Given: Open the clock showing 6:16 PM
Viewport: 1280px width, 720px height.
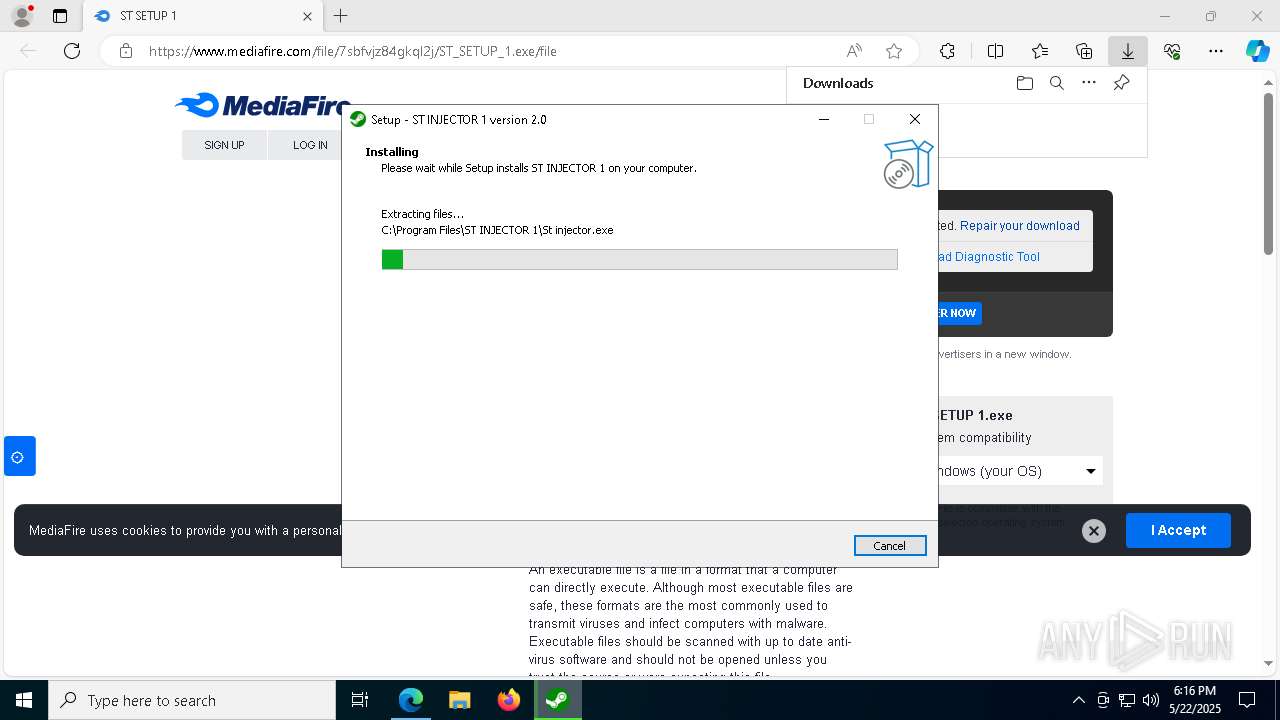Looking at the screenshot, I should (x=1194, y=700).
